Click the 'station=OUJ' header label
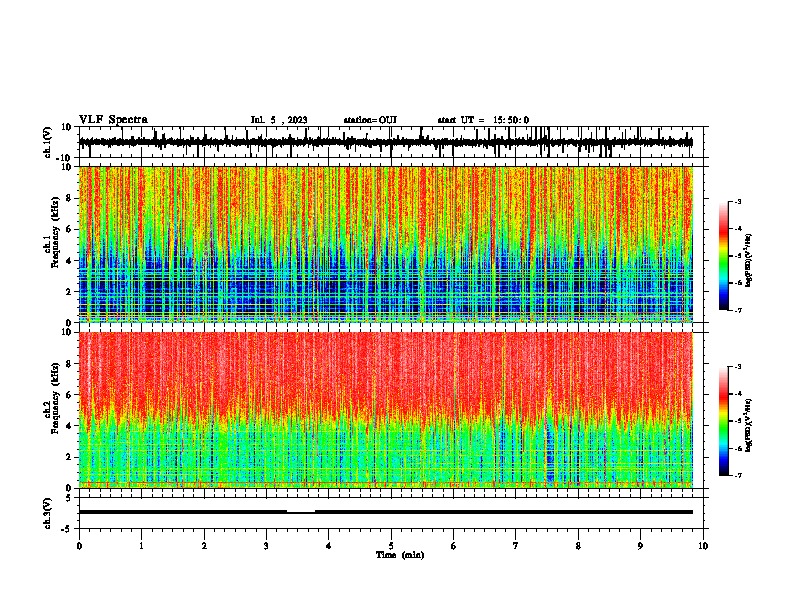Image resolution: width=792 pixels, height=612 pixels. [370, 120]
